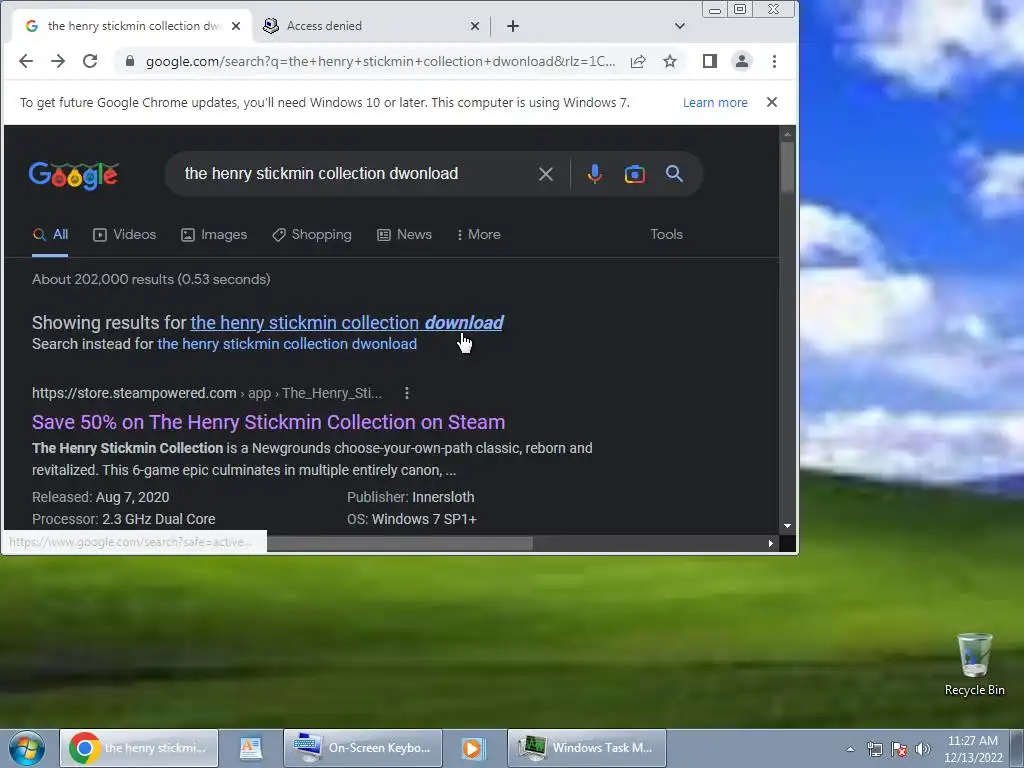Click the Show desktop button
Image resolution: width=1024 pixels, height=768 pixels.
click(x=1017, y=749)
